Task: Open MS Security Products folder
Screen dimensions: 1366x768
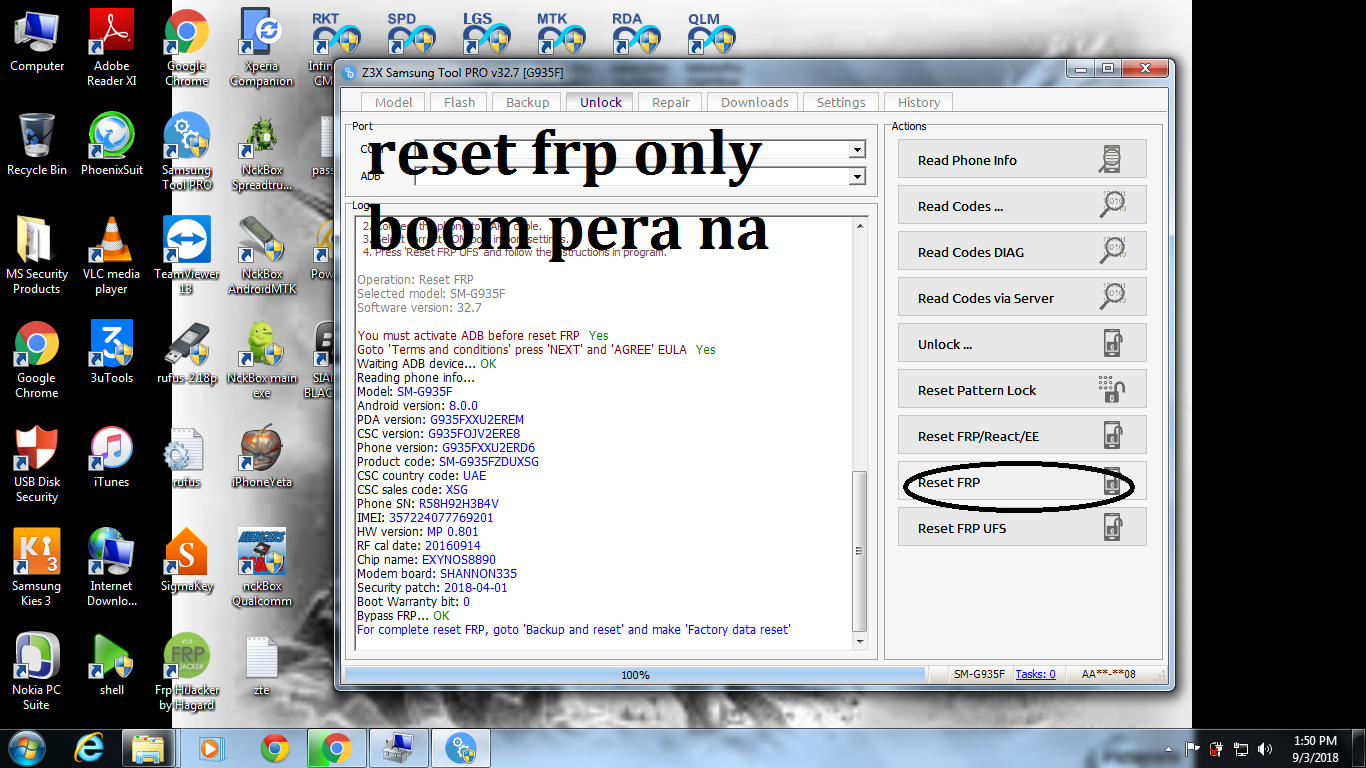Action: 37,256
